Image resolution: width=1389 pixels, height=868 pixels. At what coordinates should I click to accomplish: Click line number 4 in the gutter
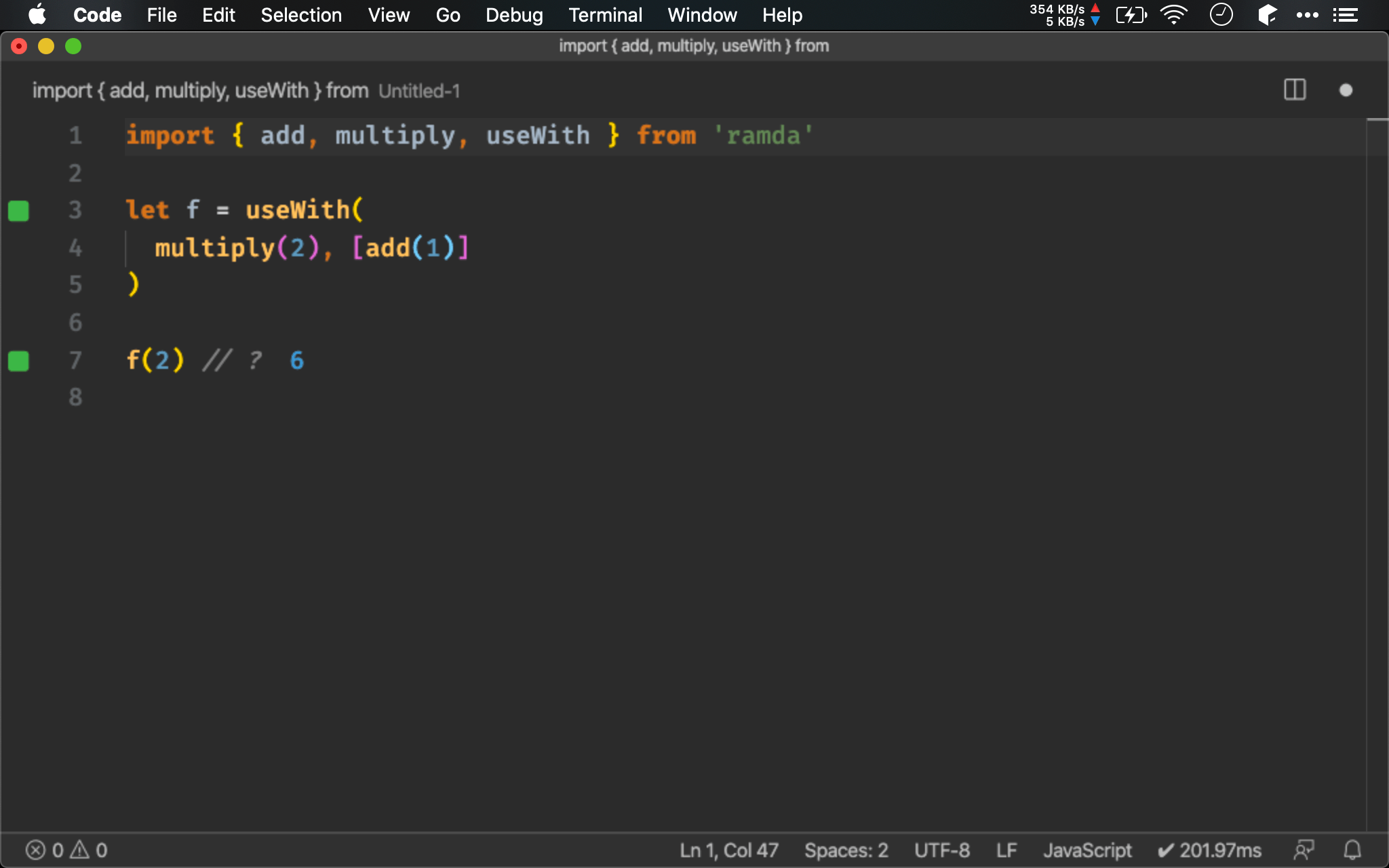pos(75,248)
